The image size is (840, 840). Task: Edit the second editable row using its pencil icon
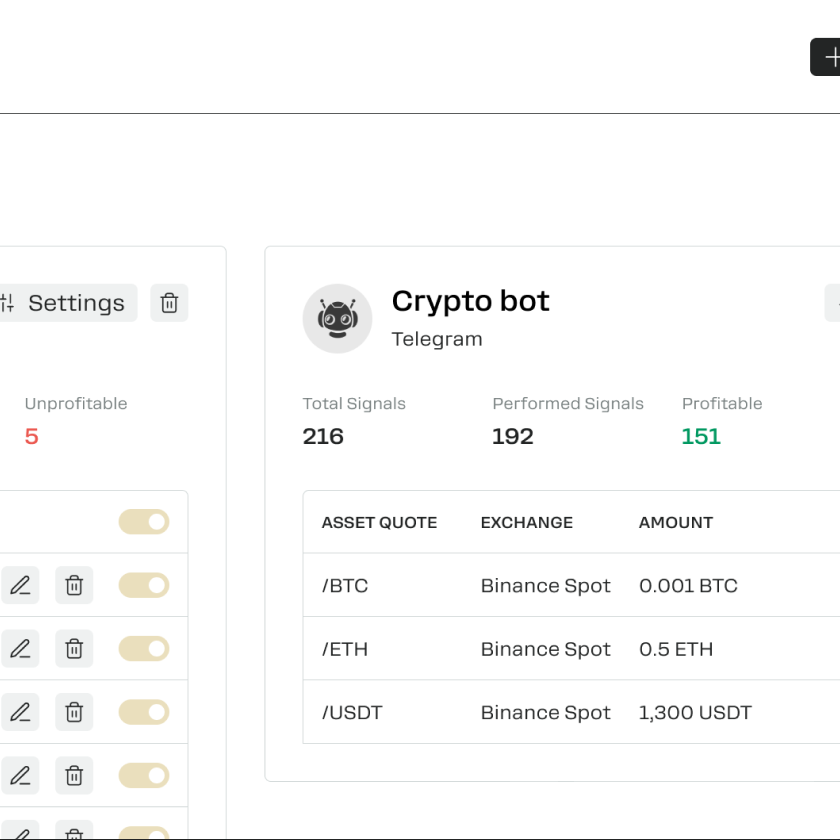point(20,649)
